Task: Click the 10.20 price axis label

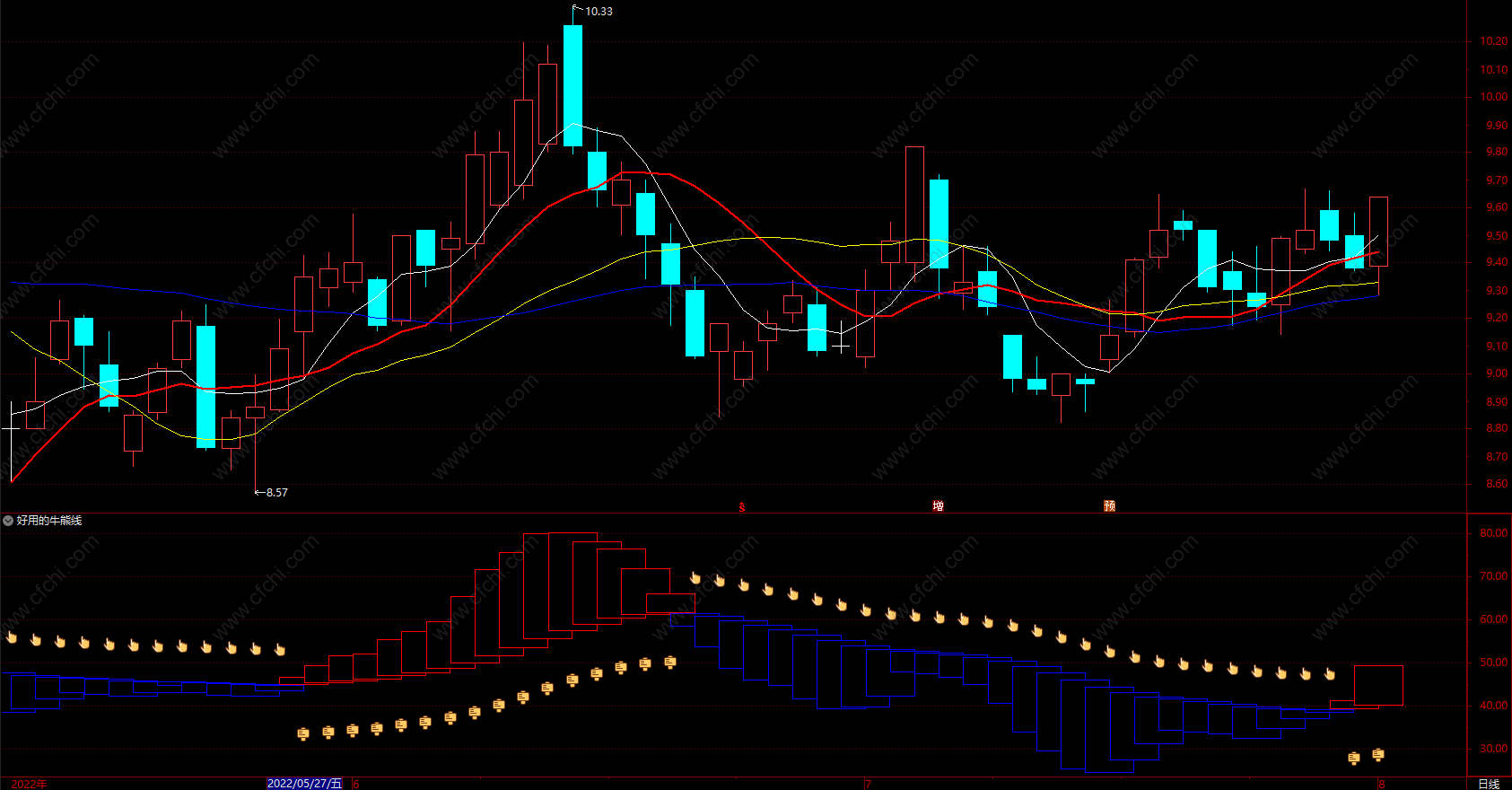Action: pyautogui.click(x=1494, y=41)
